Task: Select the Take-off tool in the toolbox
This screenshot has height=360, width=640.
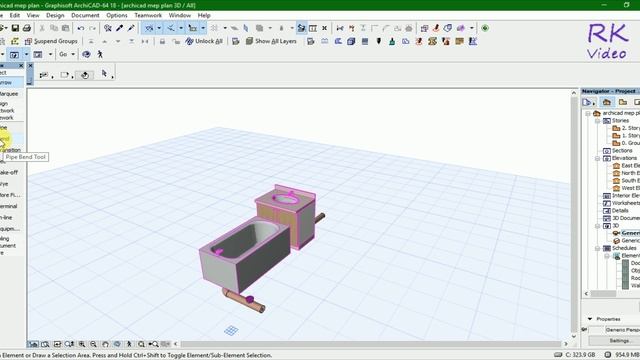Action: (x=9, y=173)
